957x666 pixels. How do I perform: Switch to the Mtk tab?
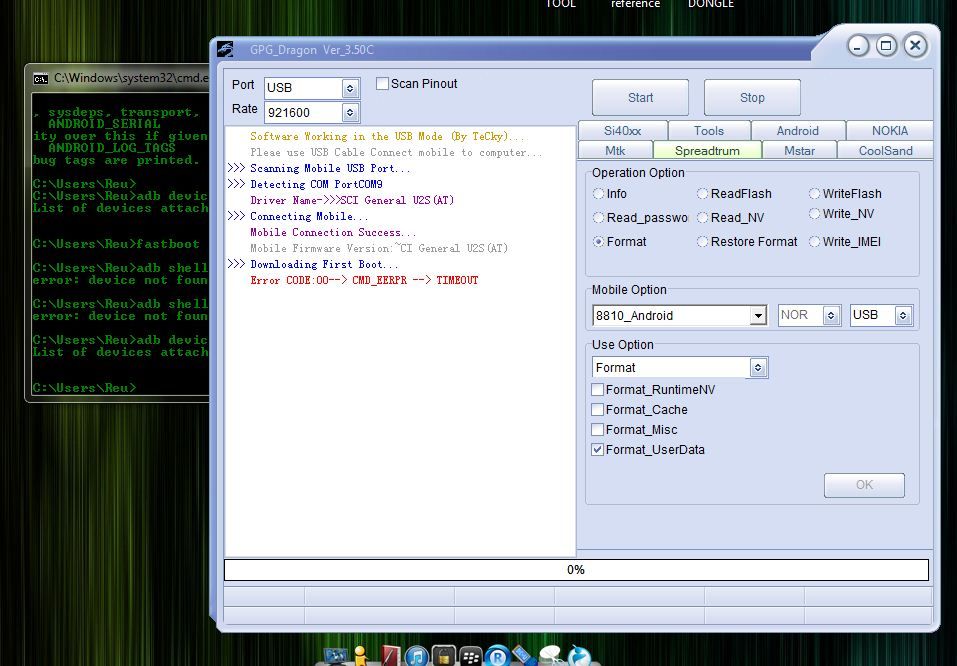(x=615, y=151)
